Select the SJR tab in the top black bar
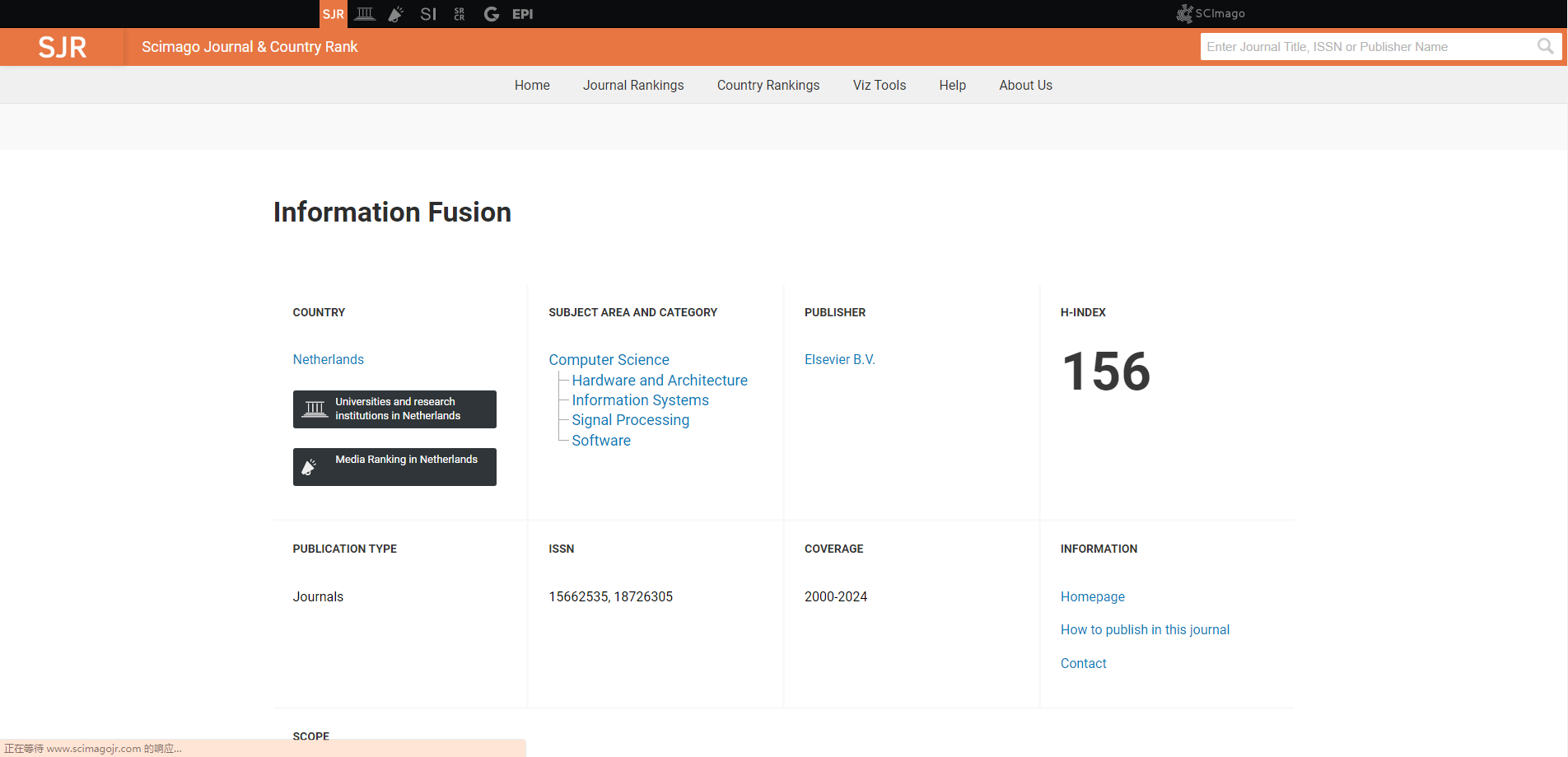 tap(334, 14)
